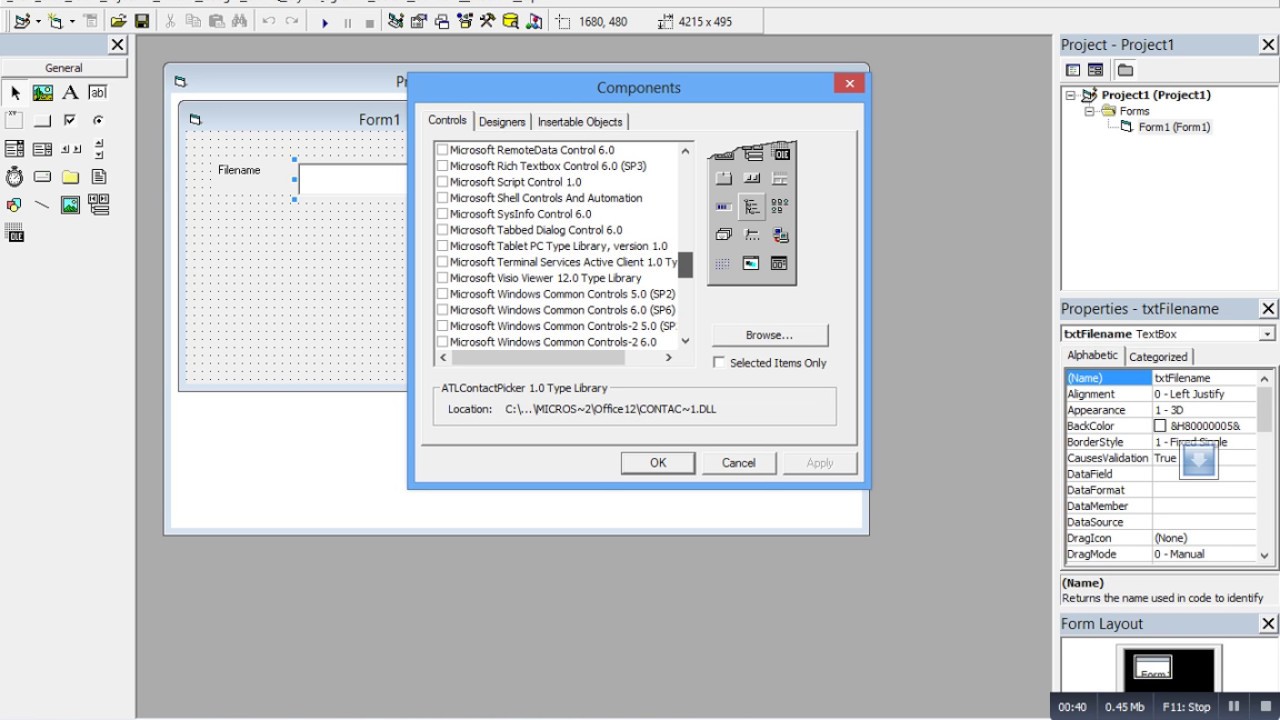
Task: Switch to the Designers tab
Action: point(502,122)
